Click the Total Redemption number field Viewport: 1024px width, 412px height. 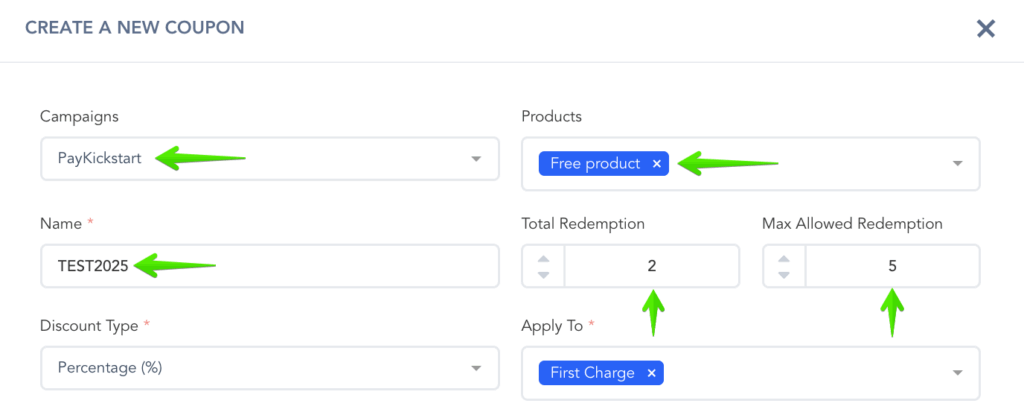click(x=651, y=266)
